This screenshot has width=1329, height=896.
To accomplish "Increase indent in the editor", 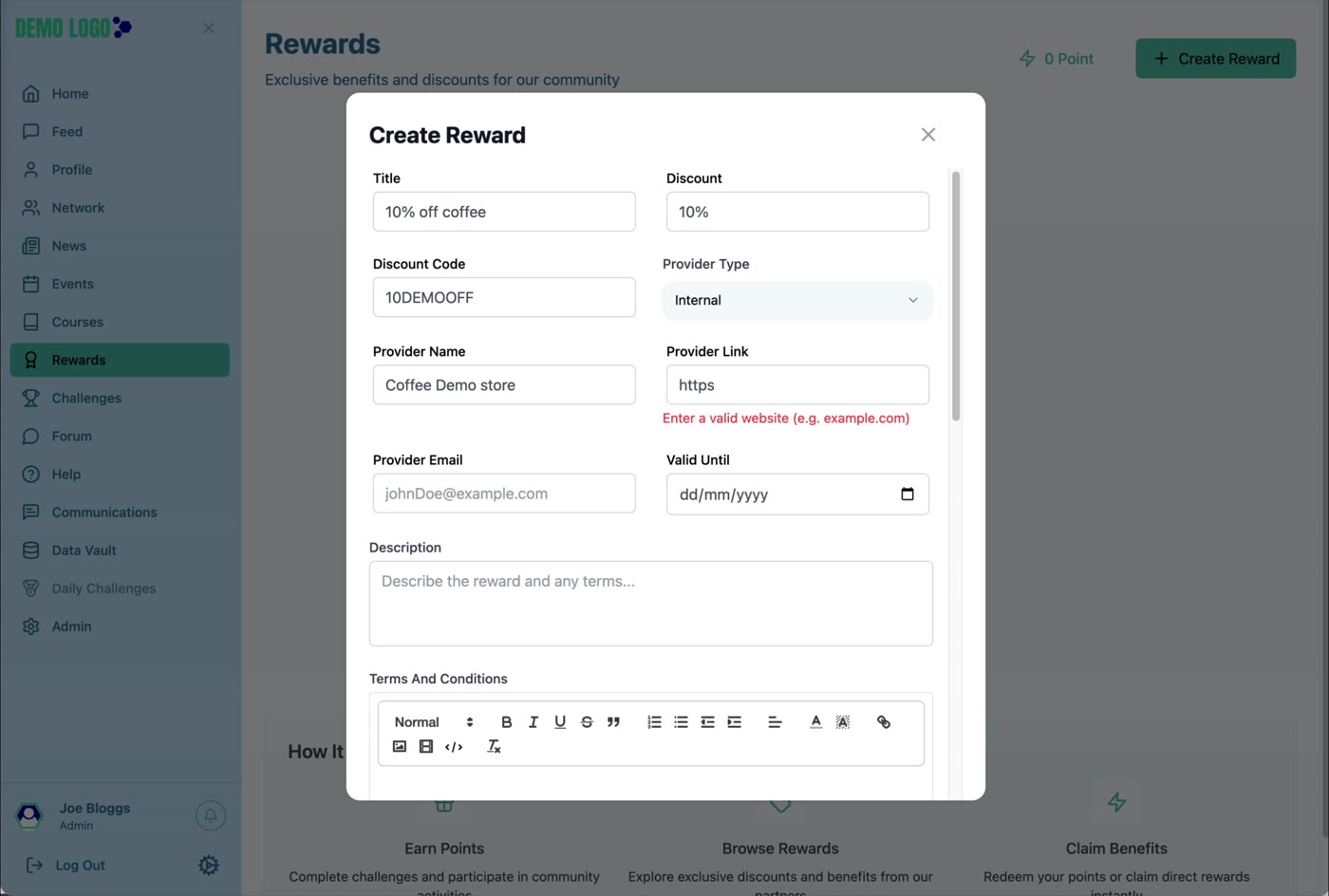I will tap(734, 722).
